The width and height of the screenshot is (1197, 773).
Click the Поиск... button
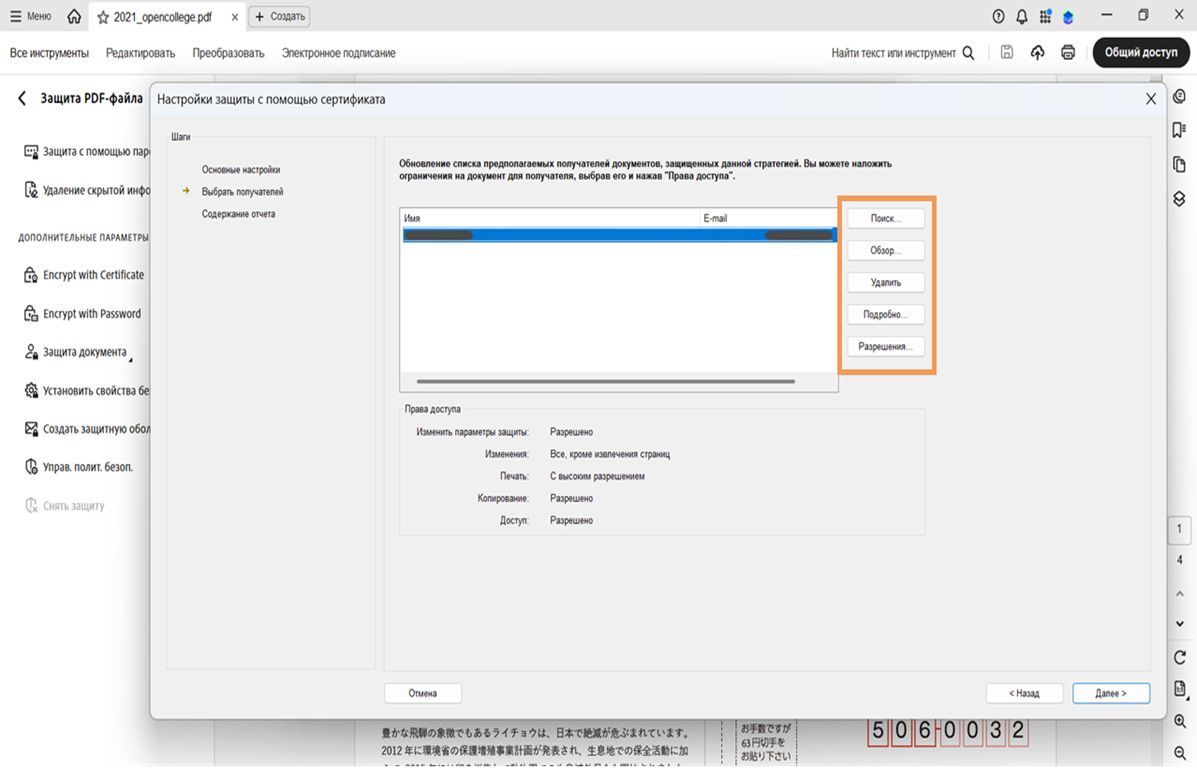tap(886, 218)
